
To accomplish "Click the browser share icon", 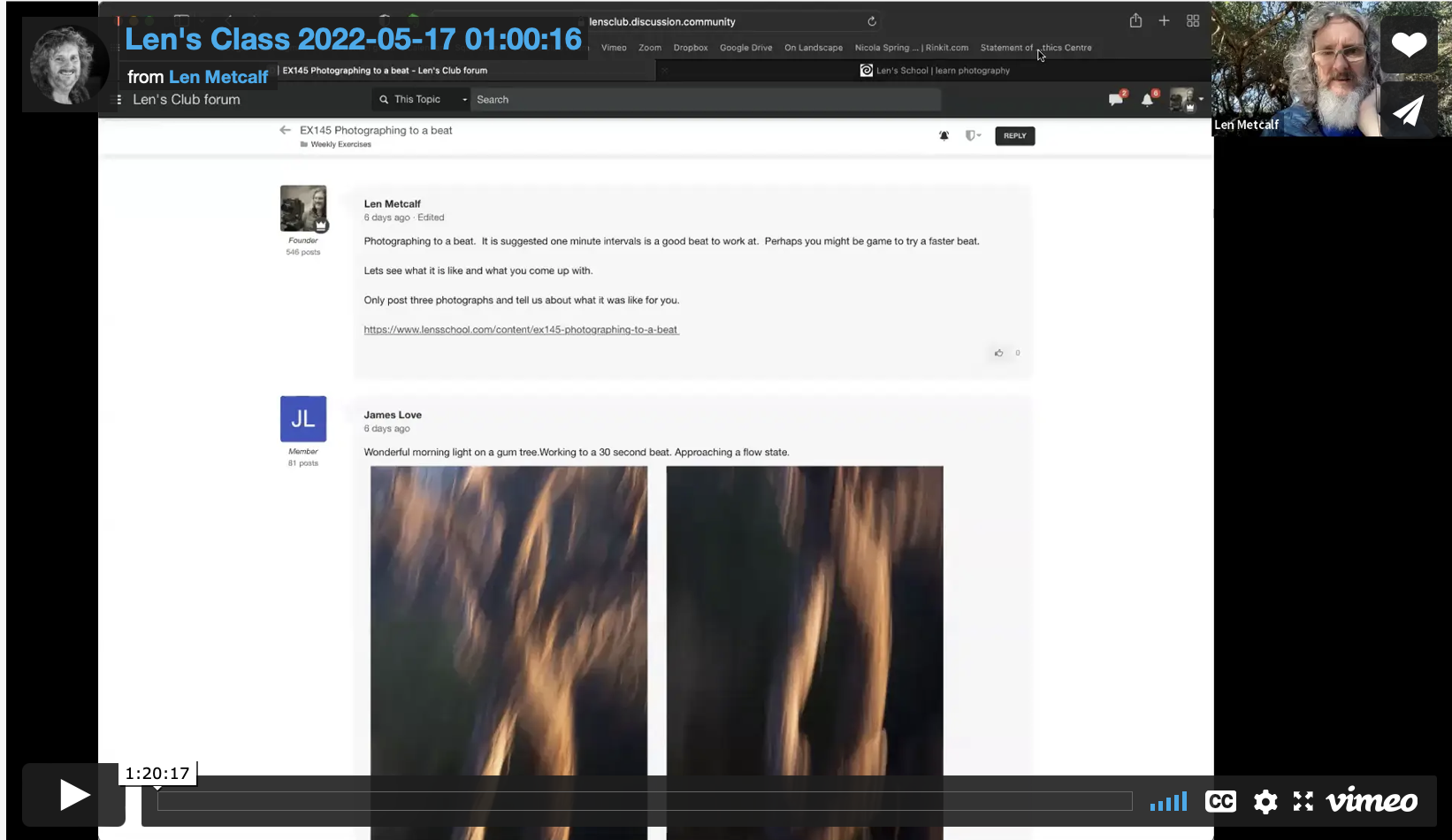I will point(1135,20).
